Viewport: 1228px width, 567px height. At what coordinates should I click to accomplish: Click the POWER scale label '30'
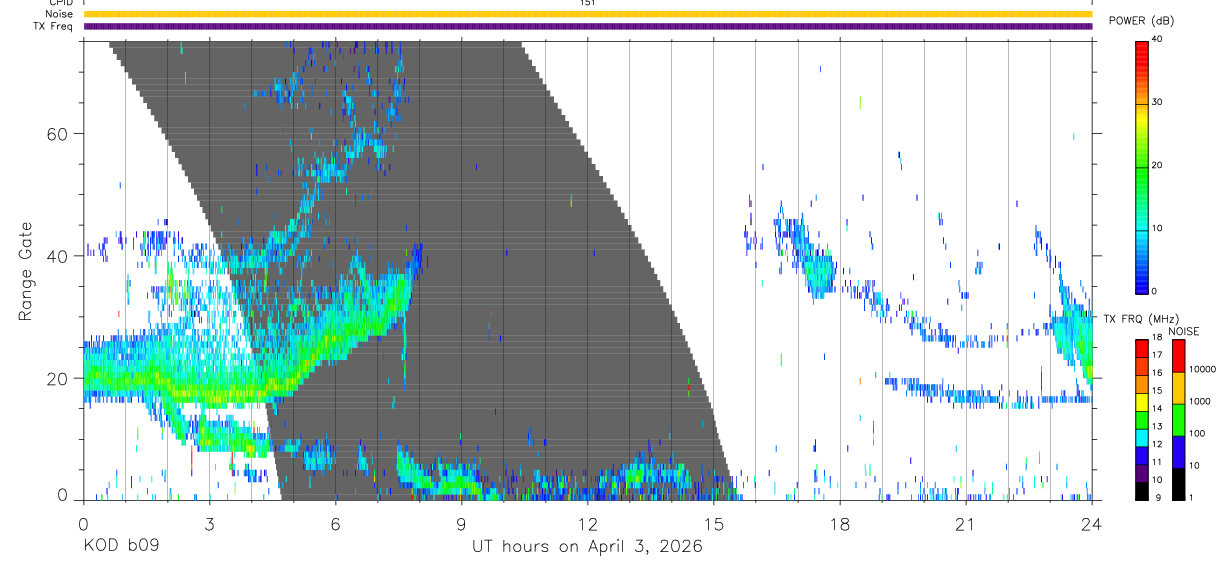point(1156,103)
